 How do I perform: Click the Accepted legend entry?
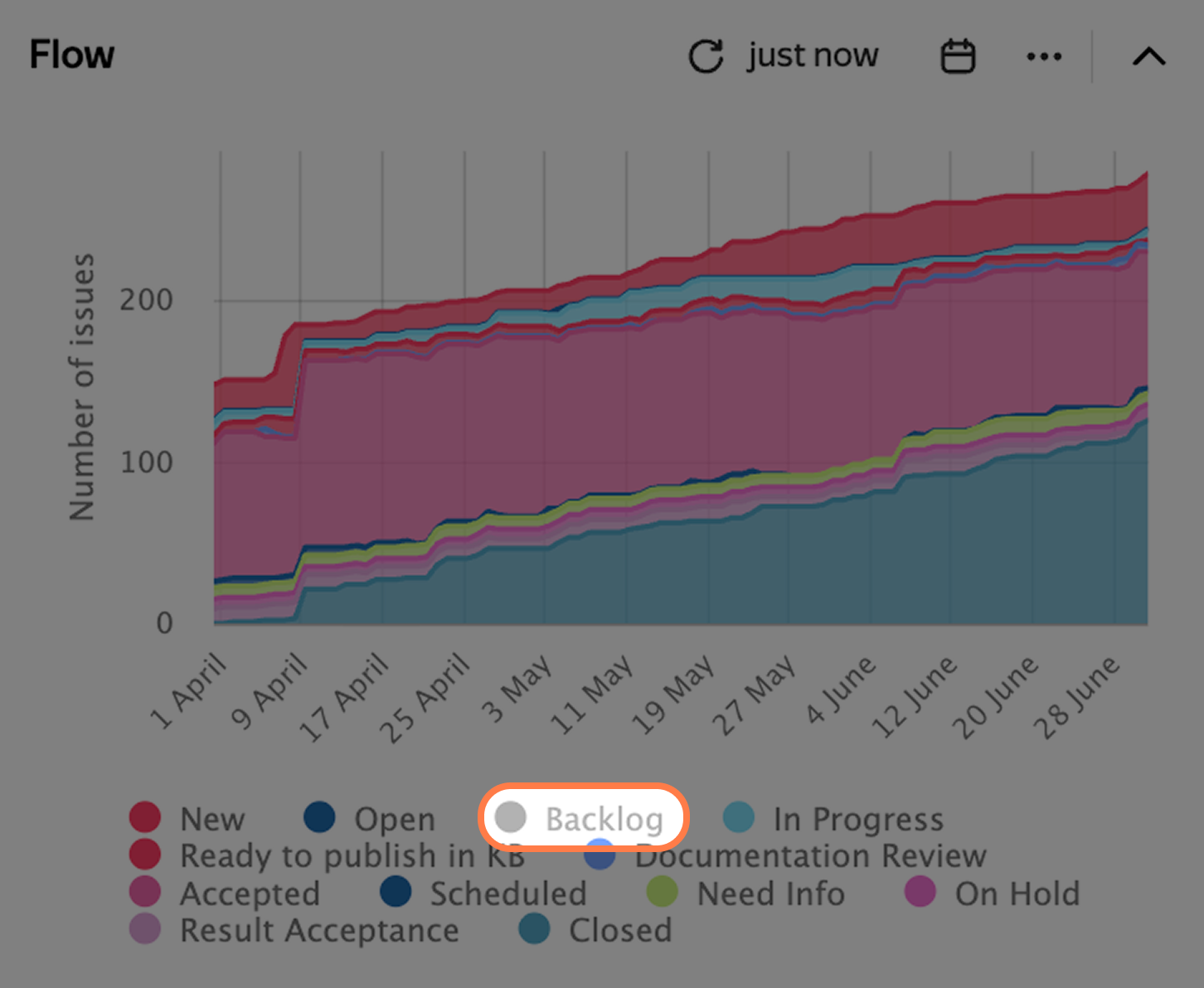point(225,893)
